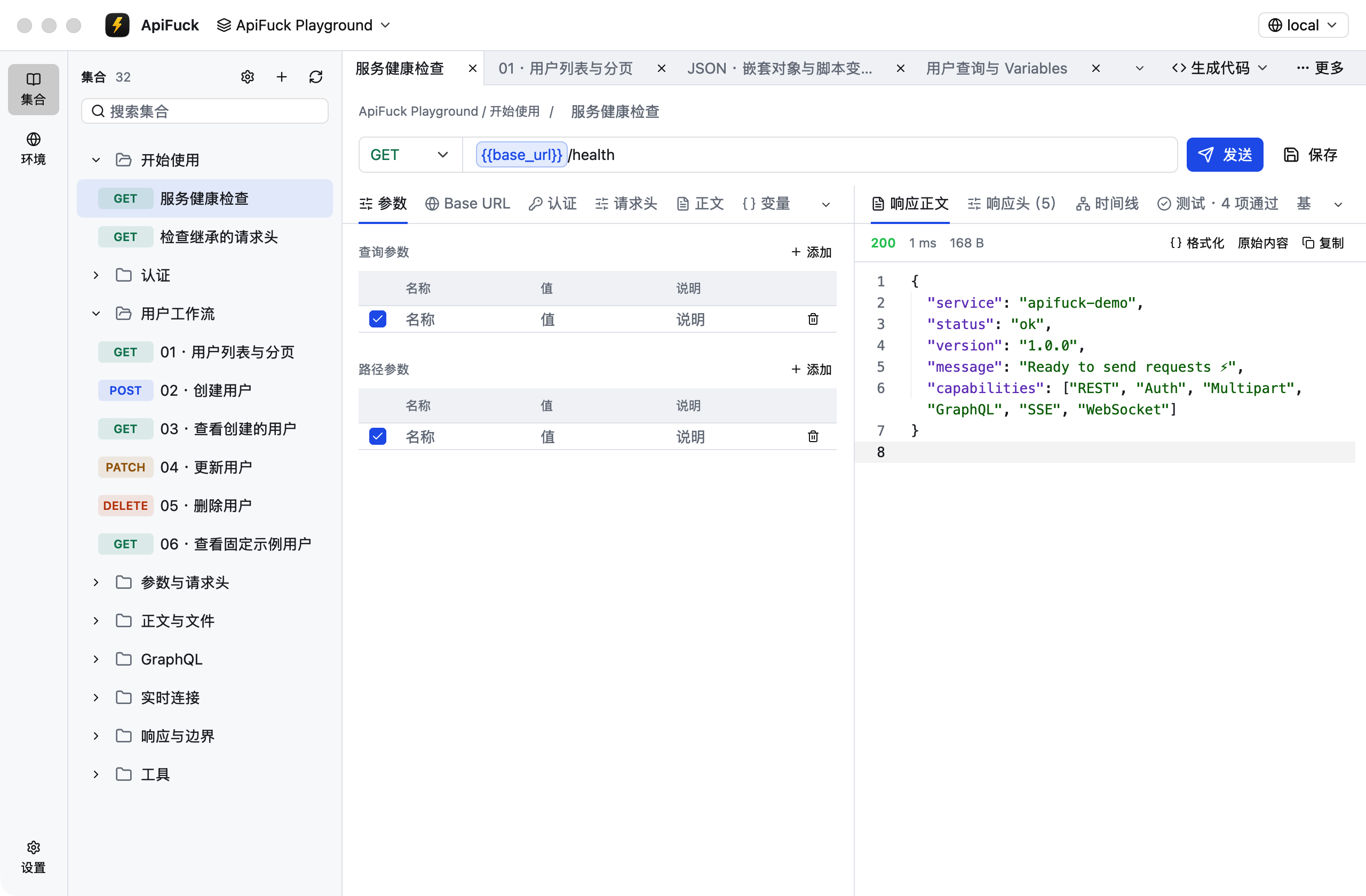Refresh collections with the sync icon
1366x896 pixels.
[316, 77]
